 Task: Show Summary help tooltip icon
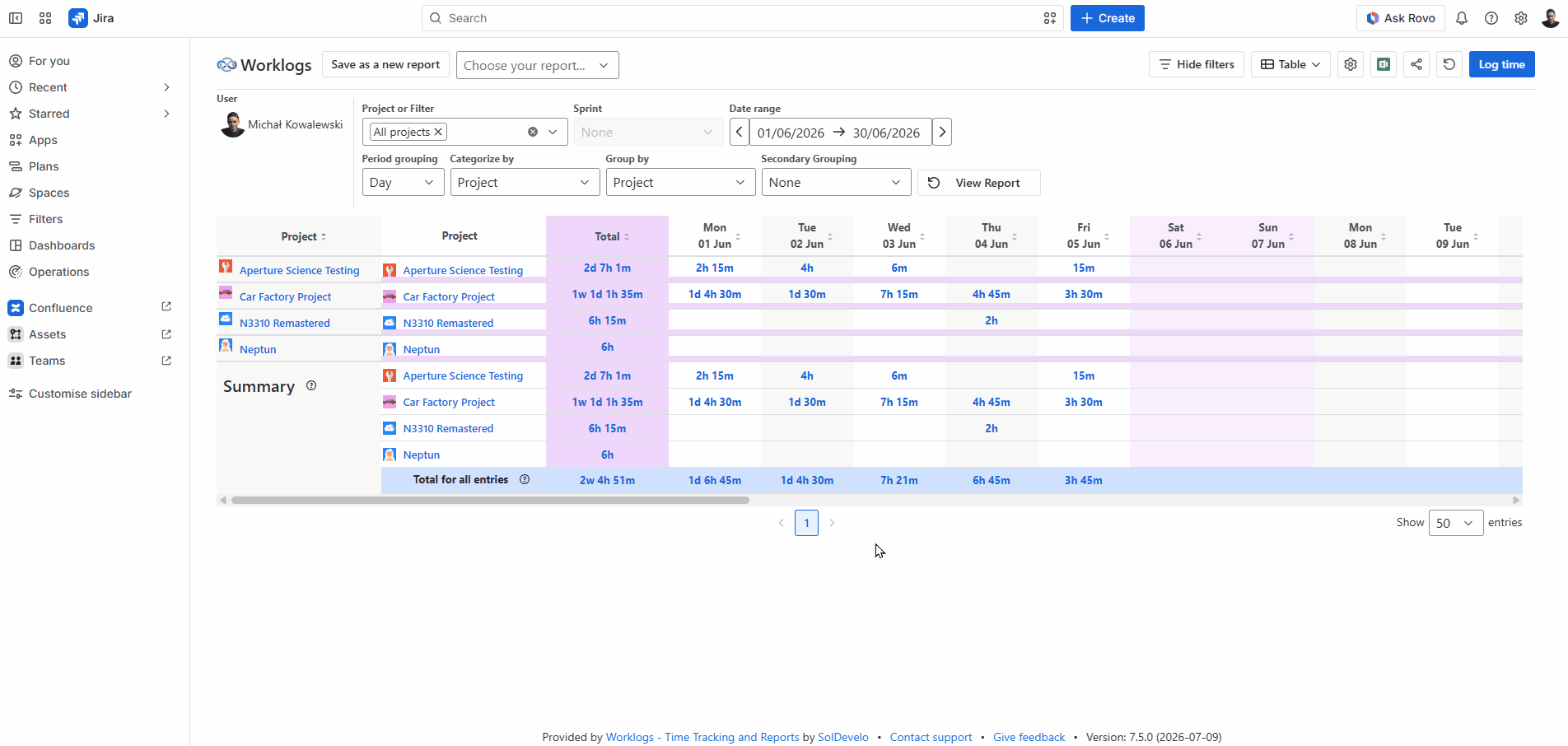tap(311, 385)
